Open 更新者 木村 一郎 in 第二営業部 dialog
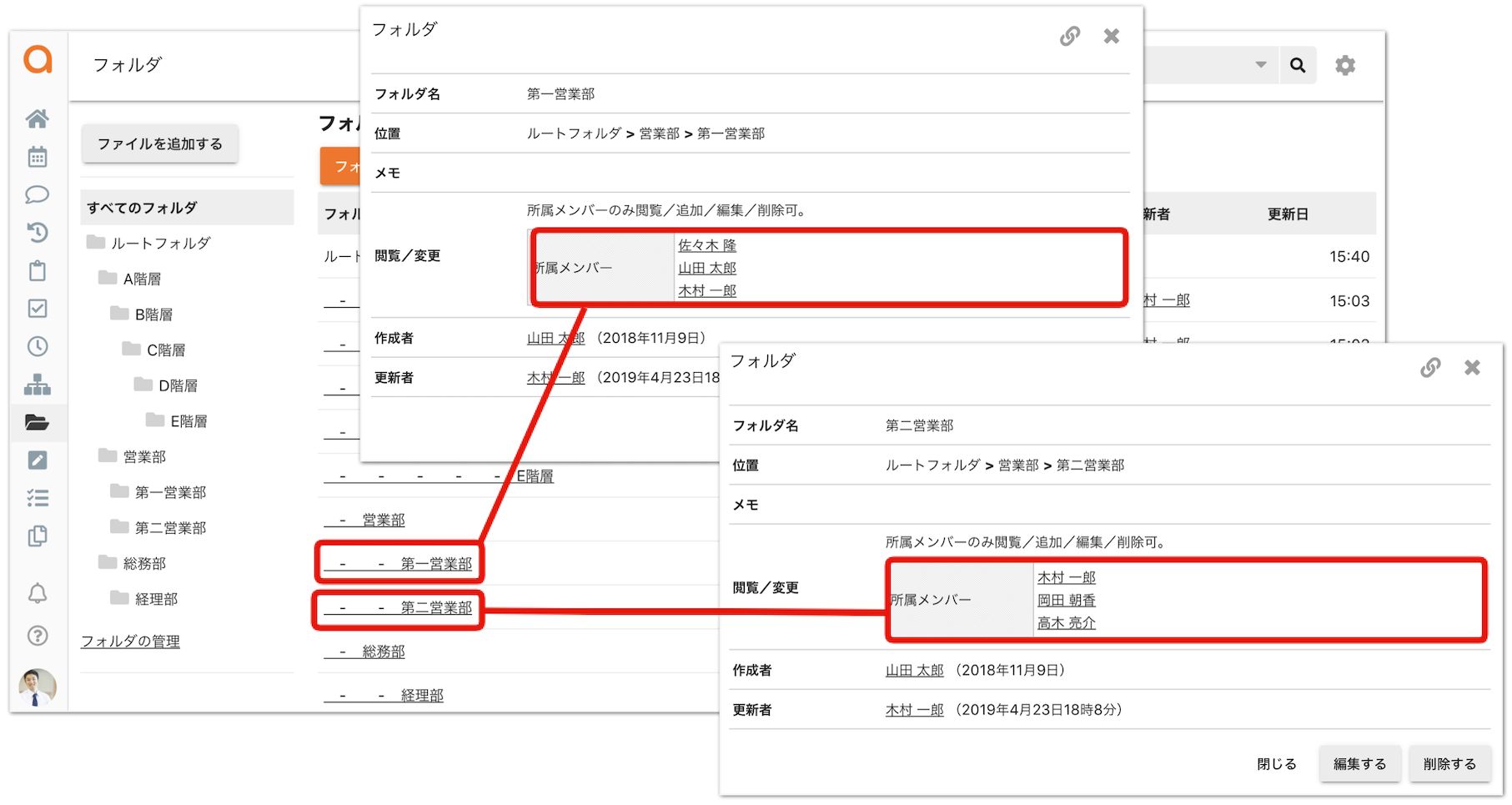 pyautogui.click(x=915, y=710)
